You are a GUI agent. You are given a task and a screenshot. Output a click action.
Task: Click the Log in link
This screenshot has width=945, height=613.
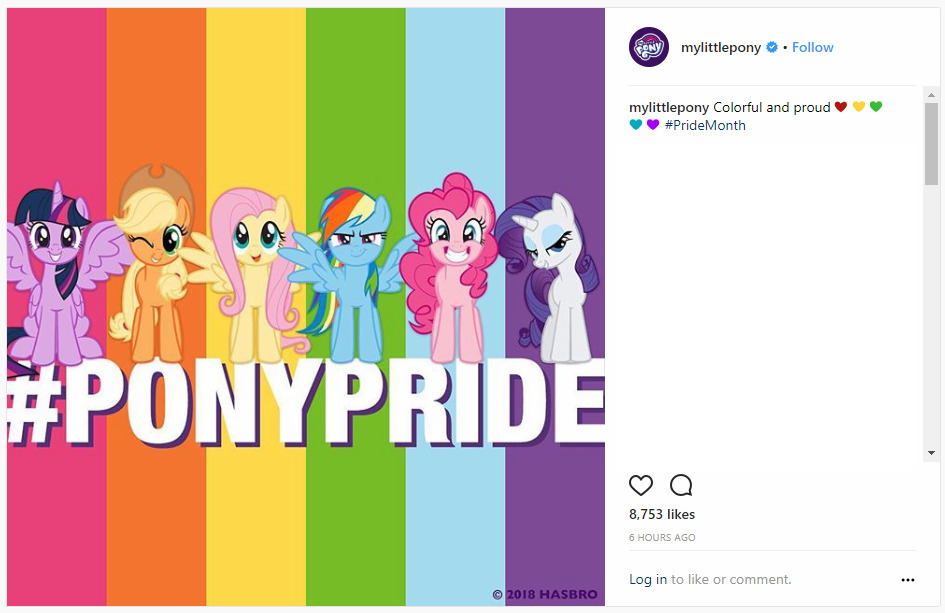coord(648,580)
